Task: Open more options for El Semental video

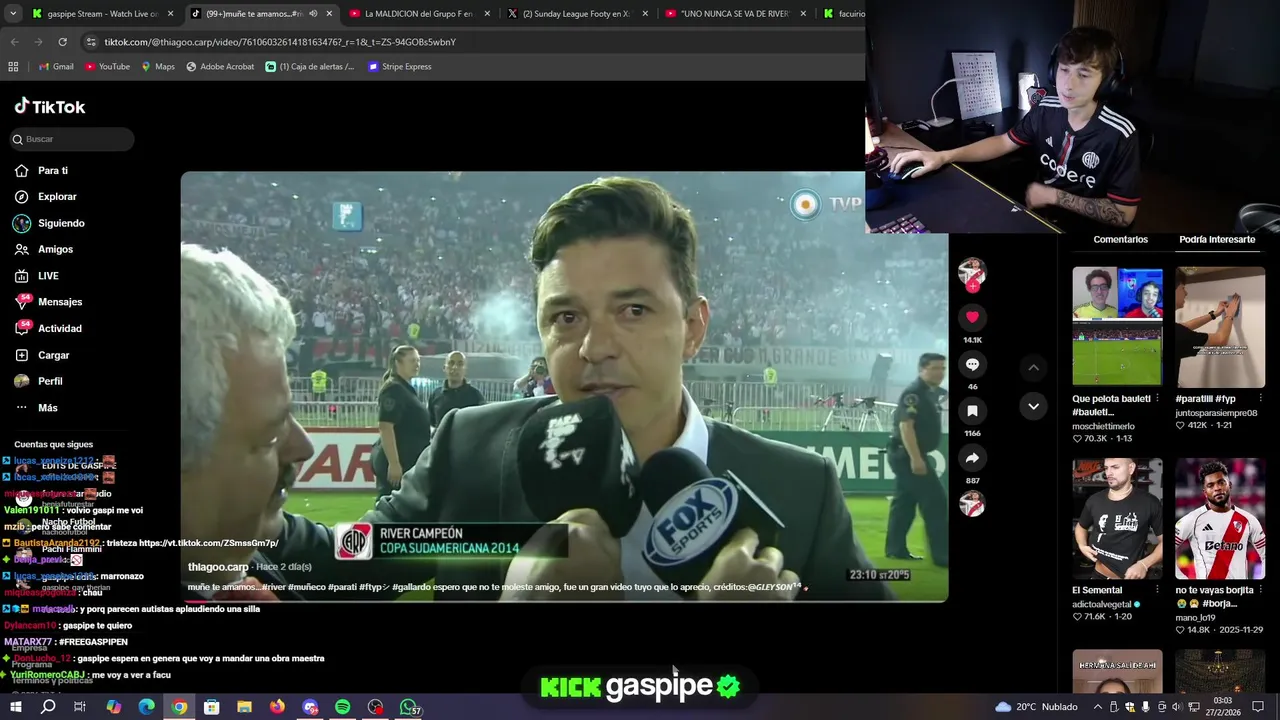Action: [x=1159, y=590]
